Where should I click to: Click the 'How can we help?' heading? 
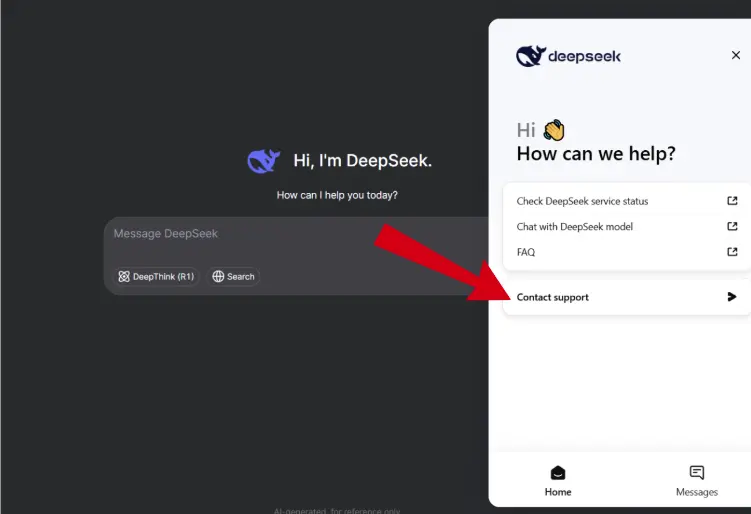click(x=596, y=154)
